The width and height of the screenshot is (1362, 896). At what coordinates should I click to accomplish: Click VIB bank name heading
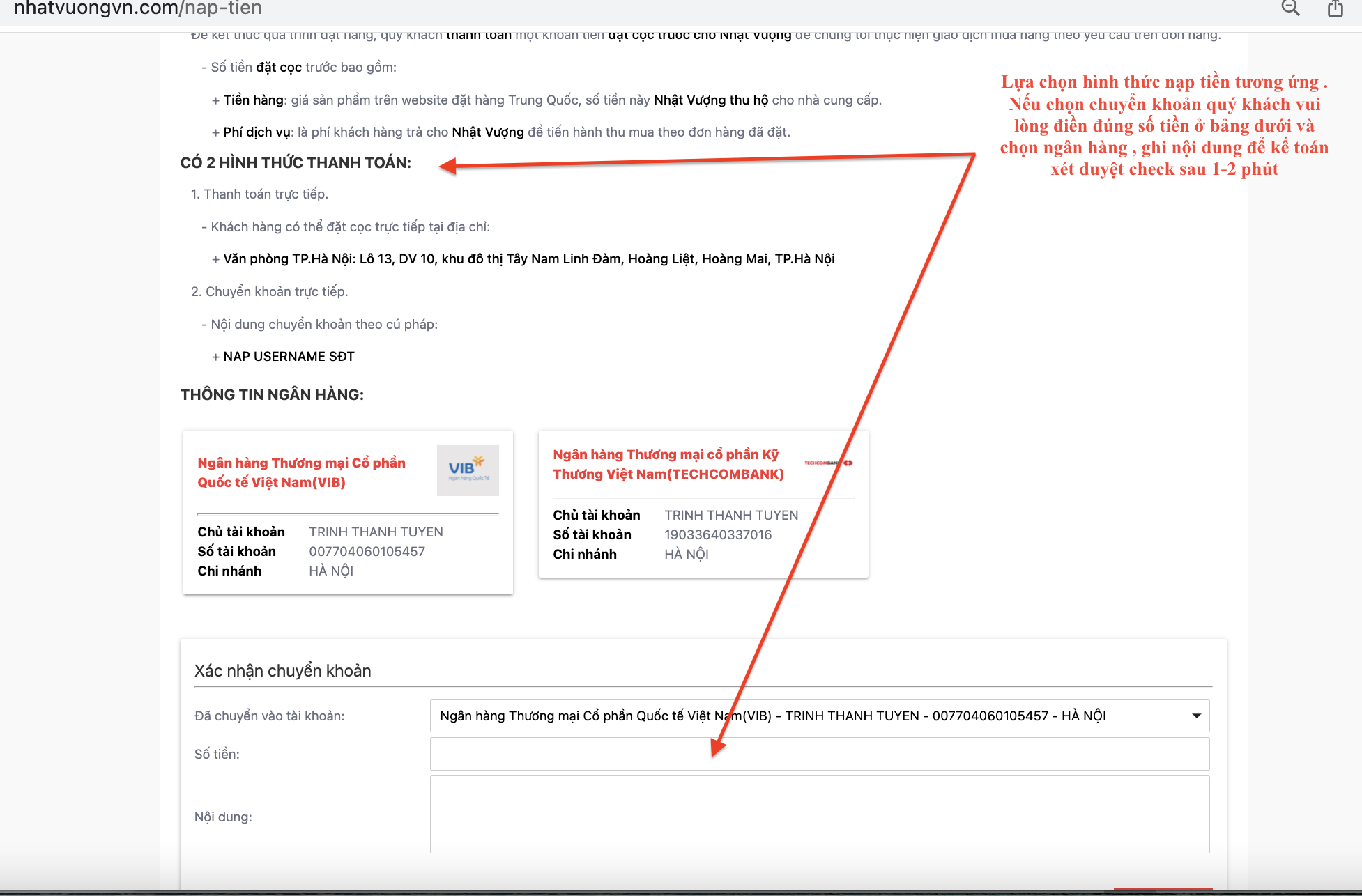click(x=301, y=472)
